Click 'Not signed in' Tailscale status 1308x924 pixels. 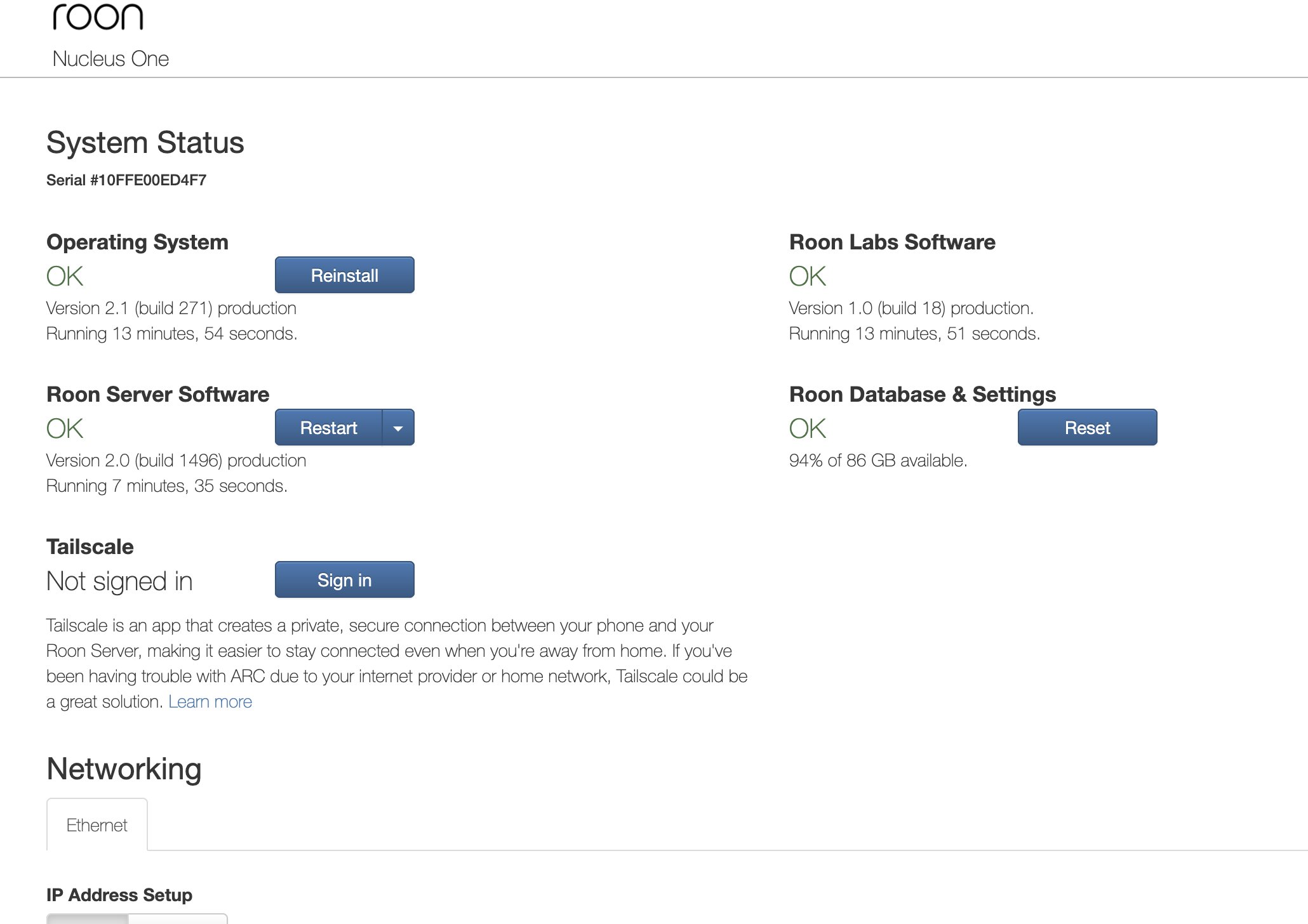pyautogui.click(x=119, y=581)
